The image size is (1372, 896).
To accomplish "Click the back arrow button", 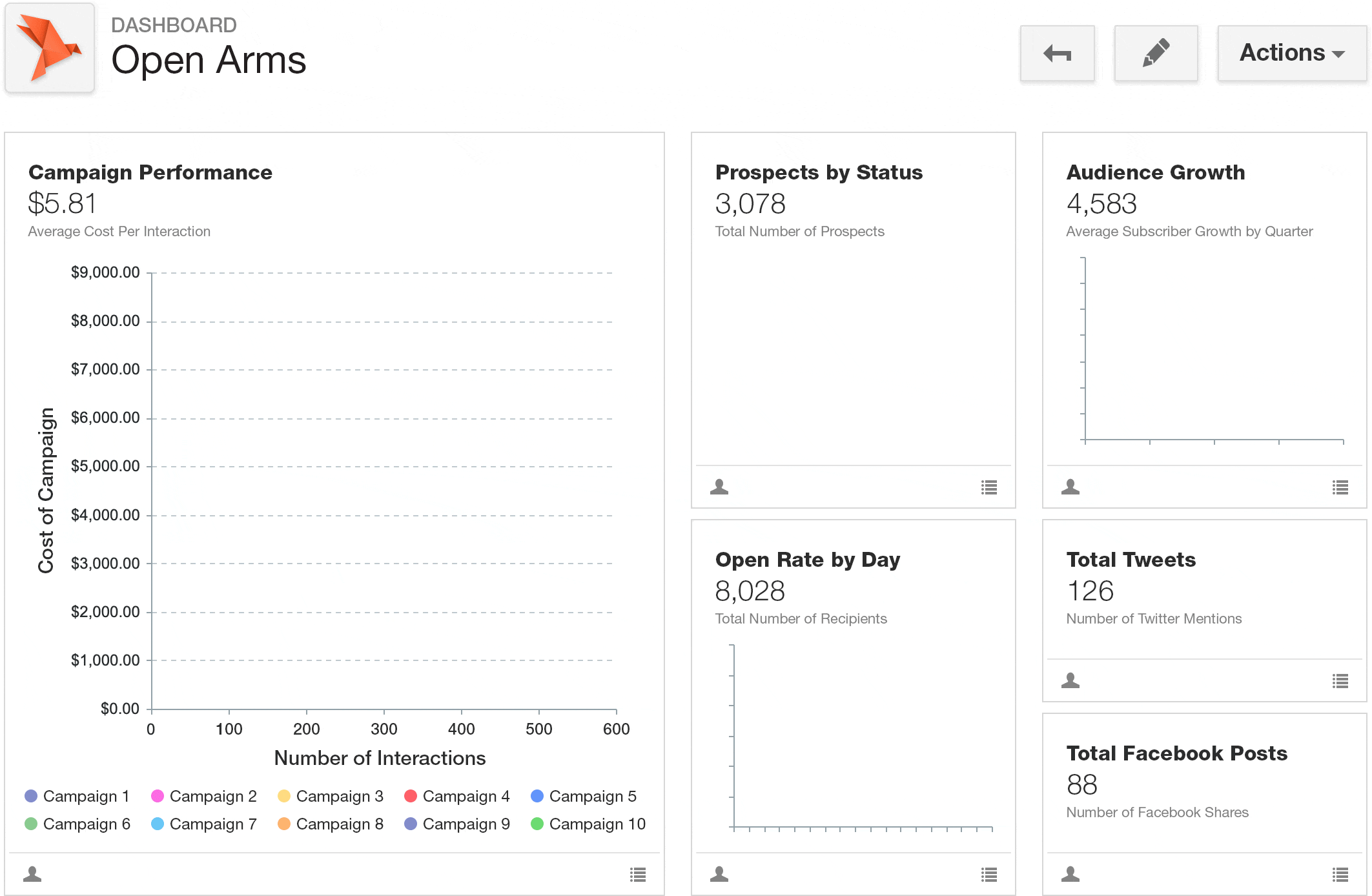I will (1057, 54).
